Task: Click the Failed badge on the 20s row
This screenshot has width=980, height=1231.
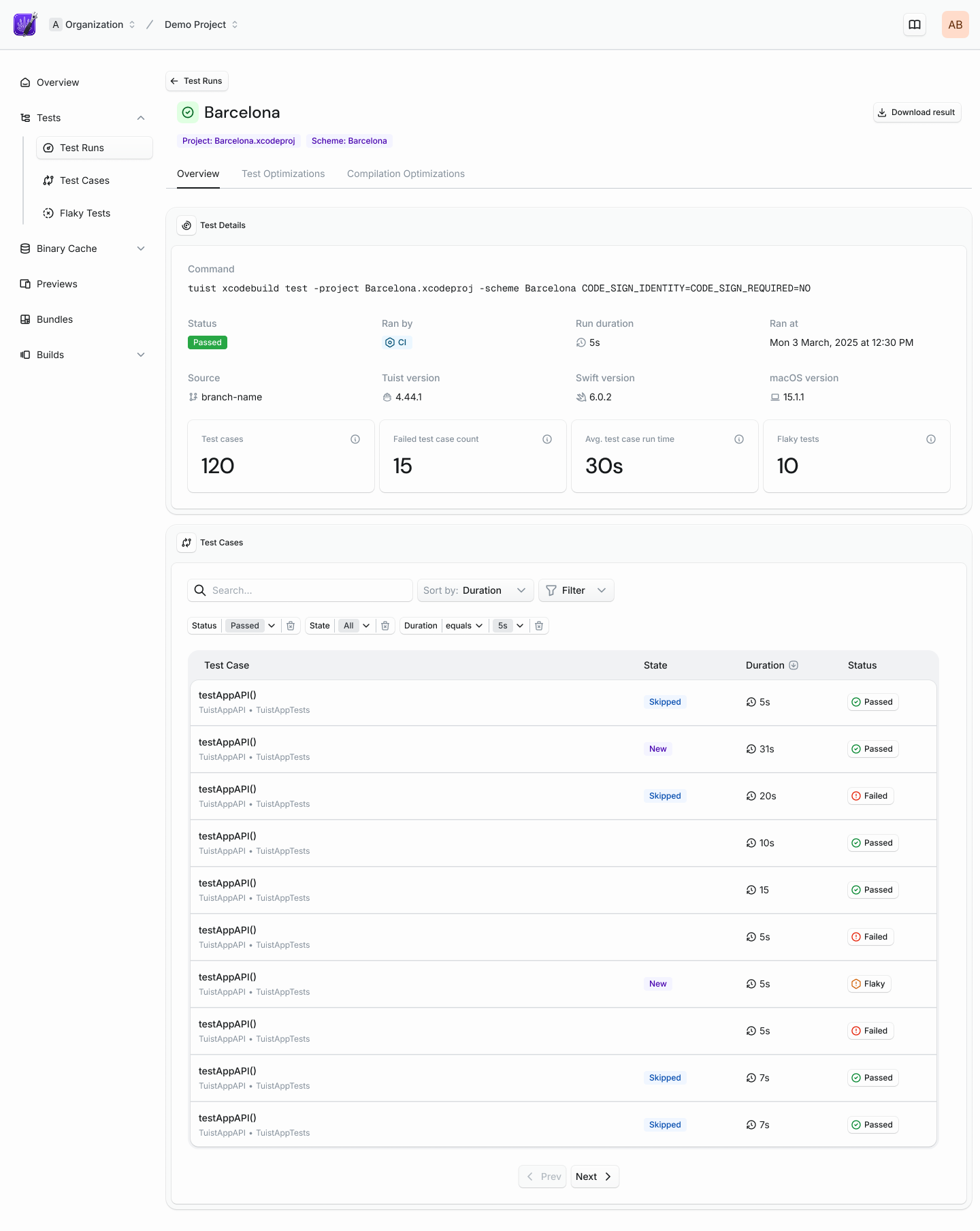Action: [x=870, y=796]
